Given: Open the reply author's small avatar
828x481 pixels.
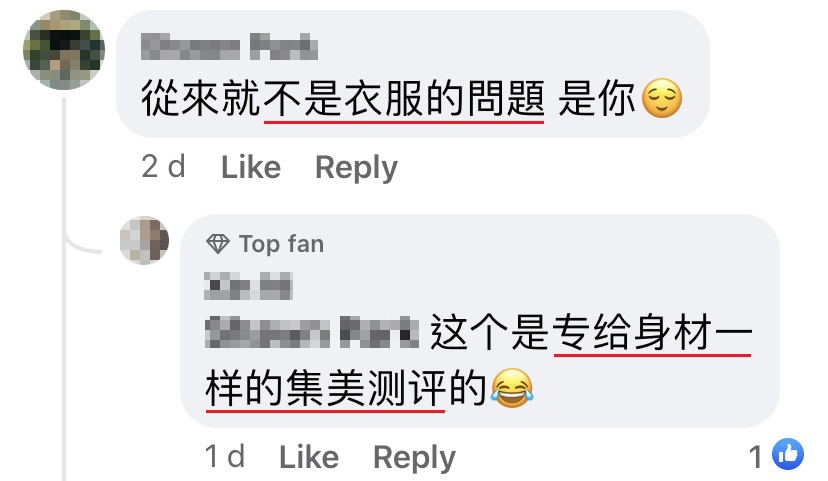Looking at the screenshot, I should point(145,240).
